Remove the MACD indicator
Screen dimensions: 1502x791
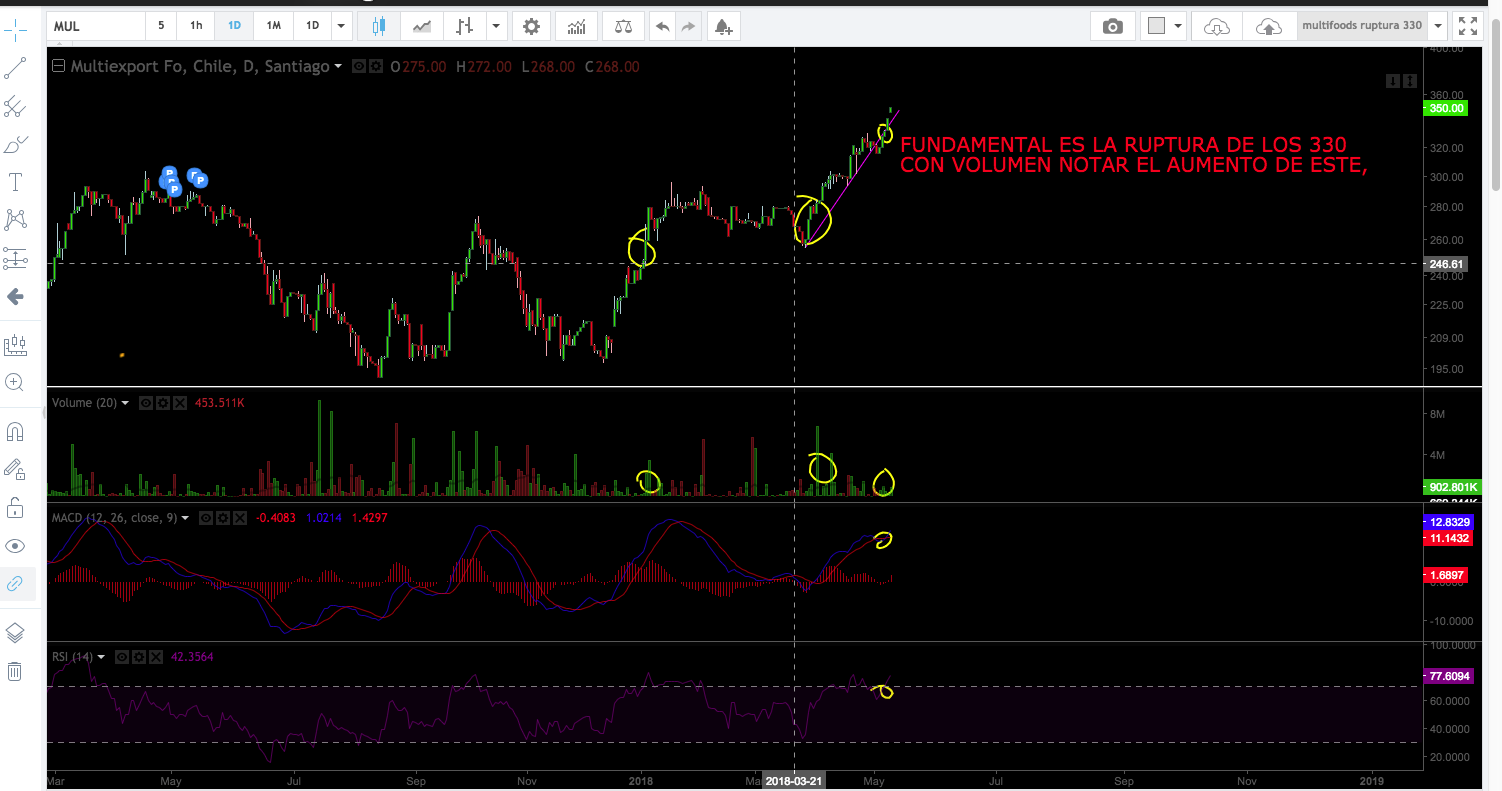point(241,518)
